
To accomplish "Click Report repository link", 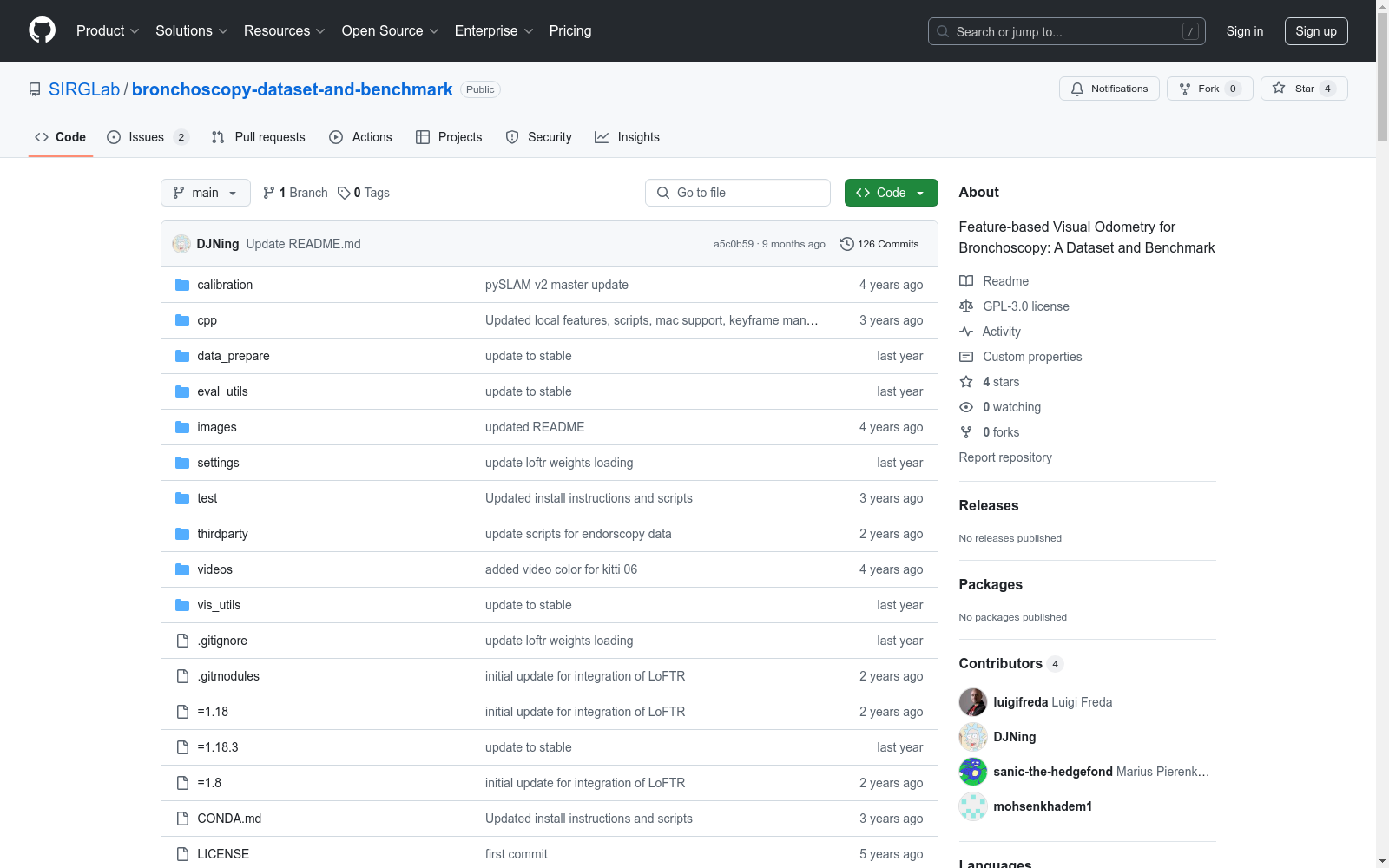I will coord(1005,457).
